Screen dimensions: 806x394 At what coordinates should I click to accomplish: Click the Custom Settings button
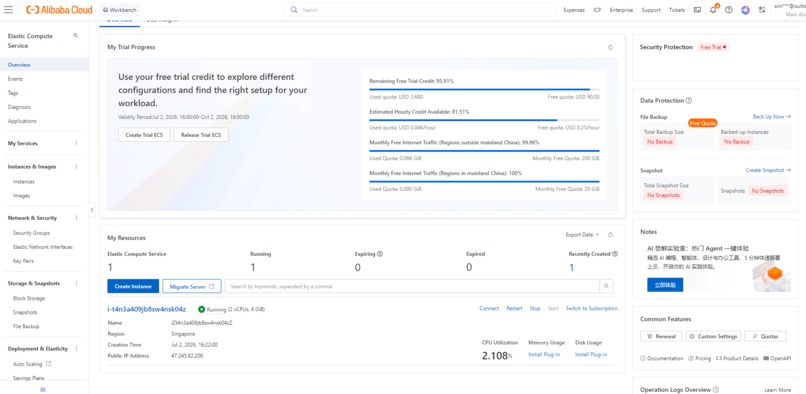713,336
